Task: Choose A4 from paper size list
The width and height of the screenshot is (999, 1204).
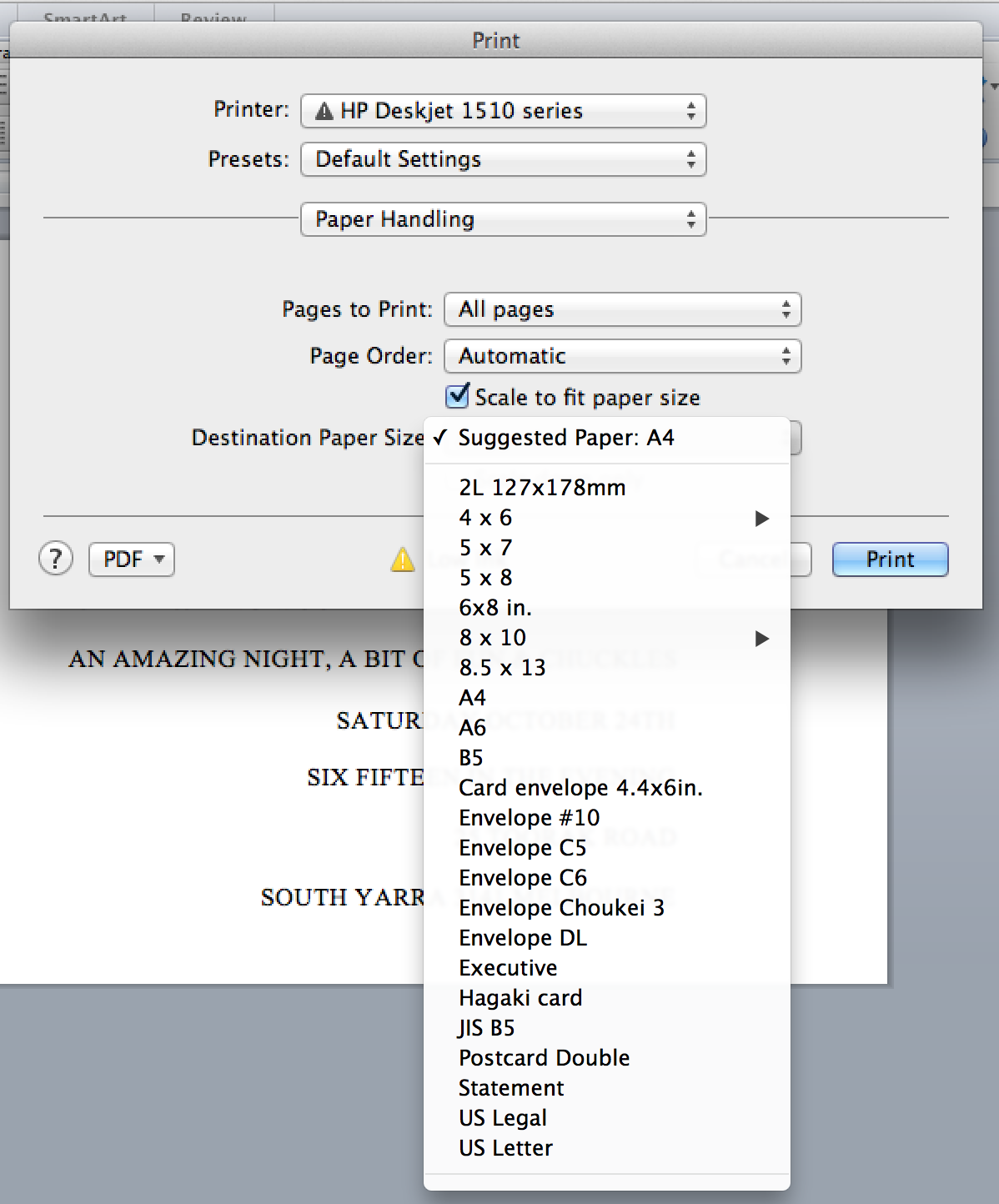Action: coord(606,698)
